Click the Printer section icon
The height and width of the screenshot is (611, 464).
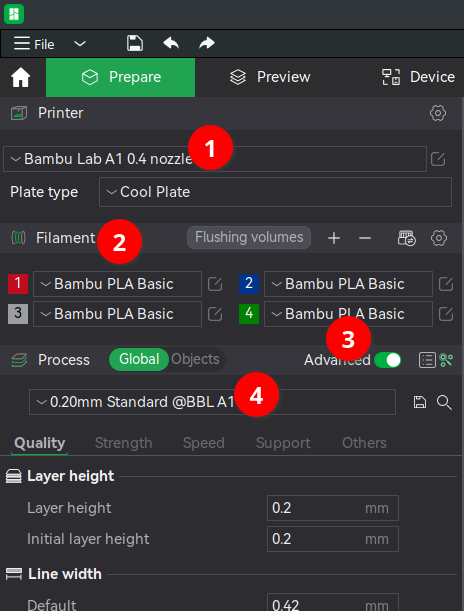[19, 113]
